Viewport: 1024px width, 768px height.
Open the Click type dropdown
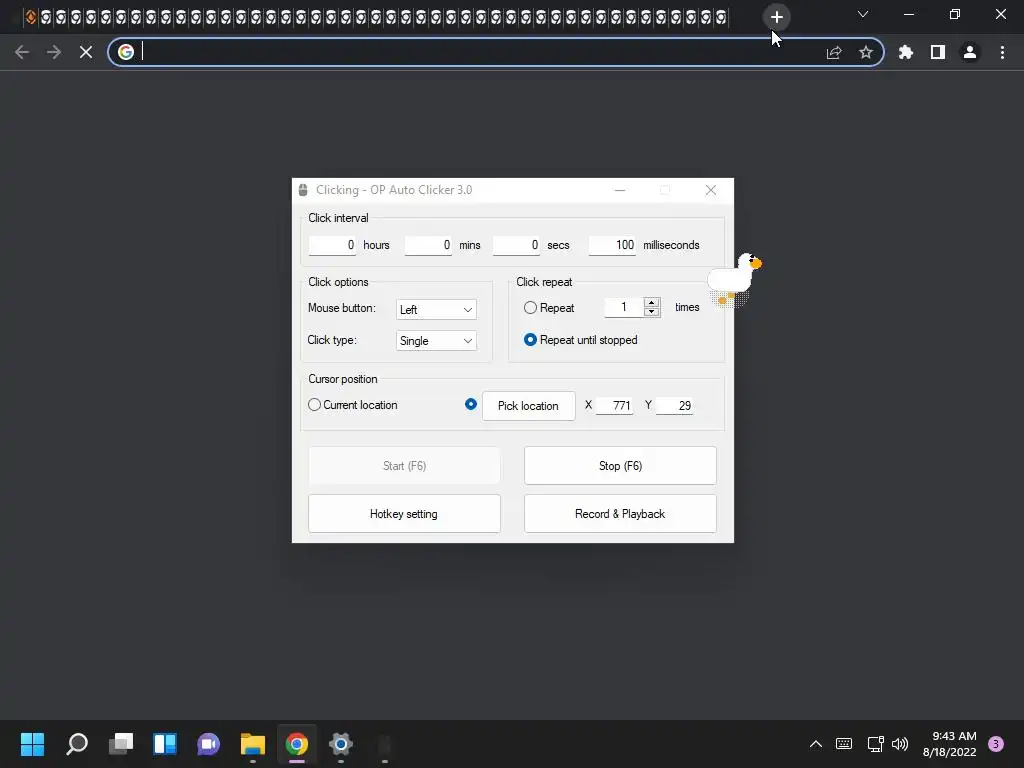(x=436, y=341)
